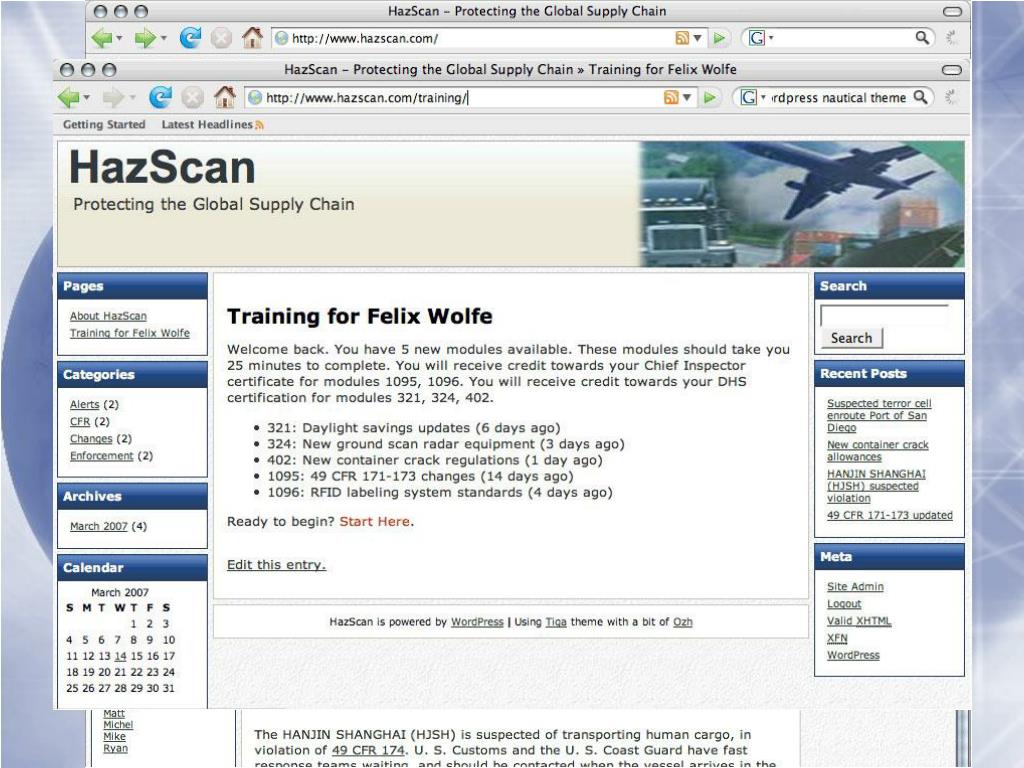Open Getting Started bookmark
The height and width of the screenshot is (768, 1024).
pyautogui.click(x=104, y=124)
